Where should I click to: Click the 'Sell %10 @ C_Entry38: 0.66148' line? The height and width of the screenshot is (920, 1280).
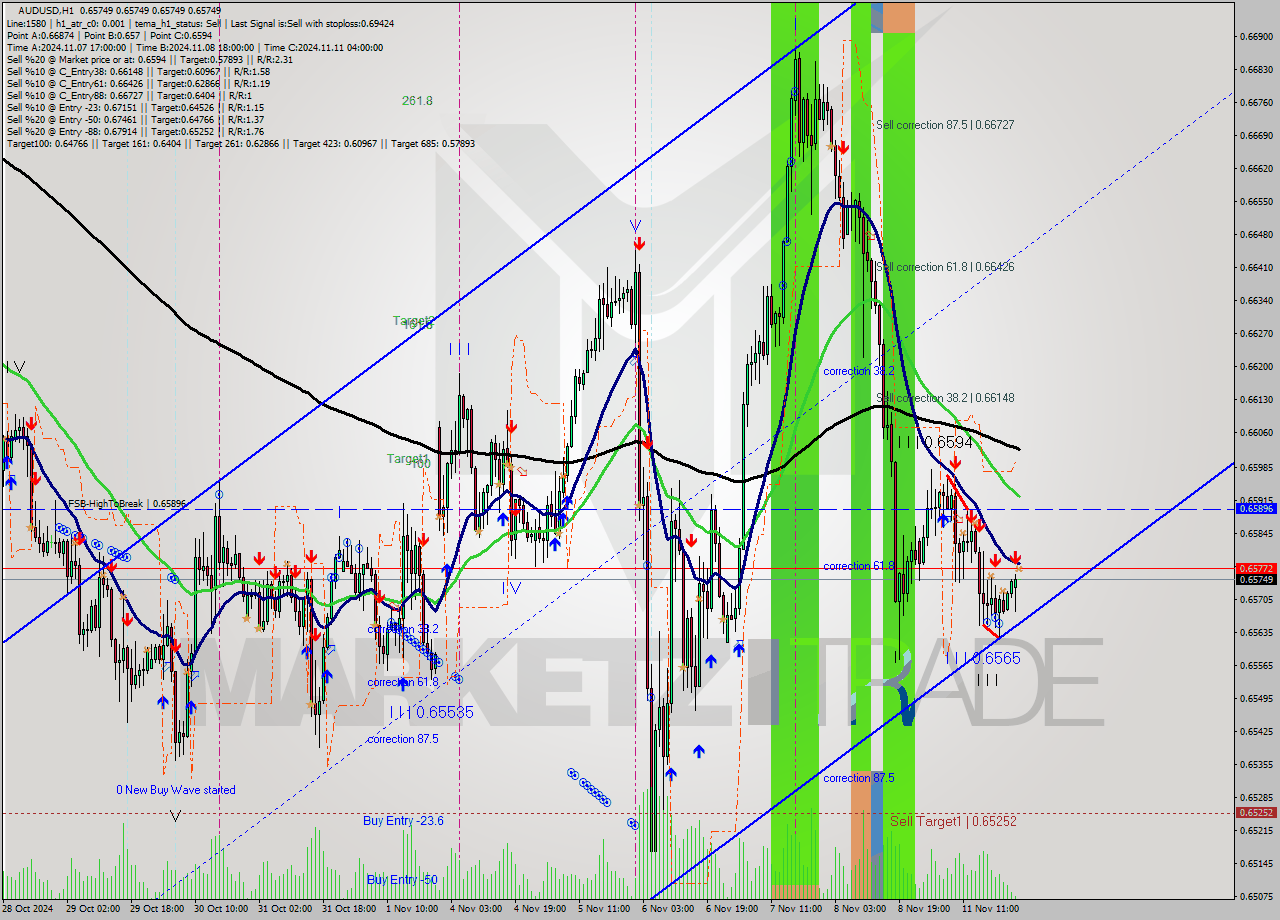[138, 71]
